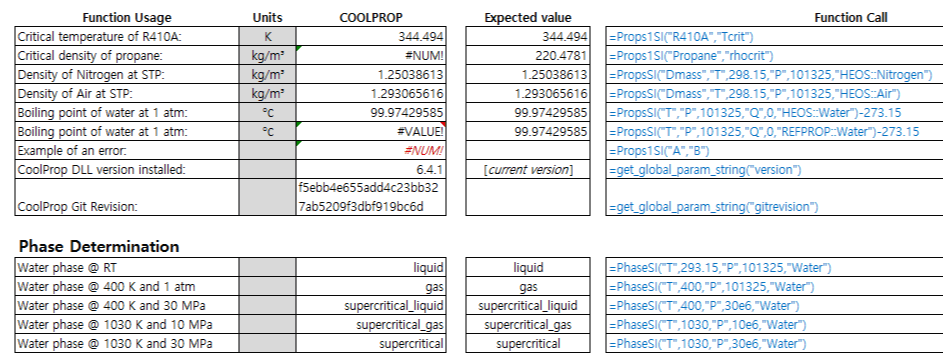Select the Props1SI R410A Tcrit formula cell
The image size is (943, 362).
point(775,37)
